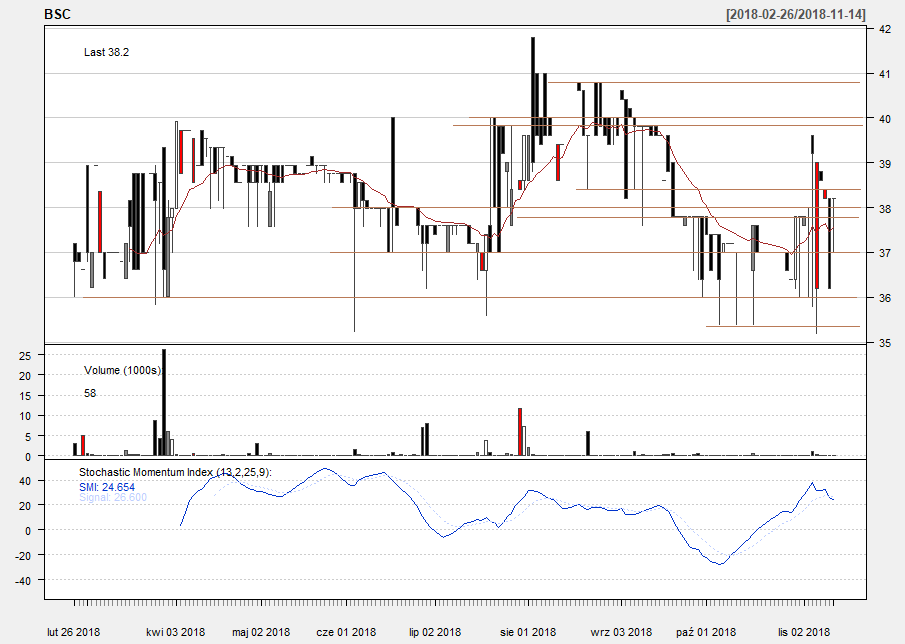This screenshot has height=644, width=905.
Task: Click price axis label 41
Action: click(884, 74)
